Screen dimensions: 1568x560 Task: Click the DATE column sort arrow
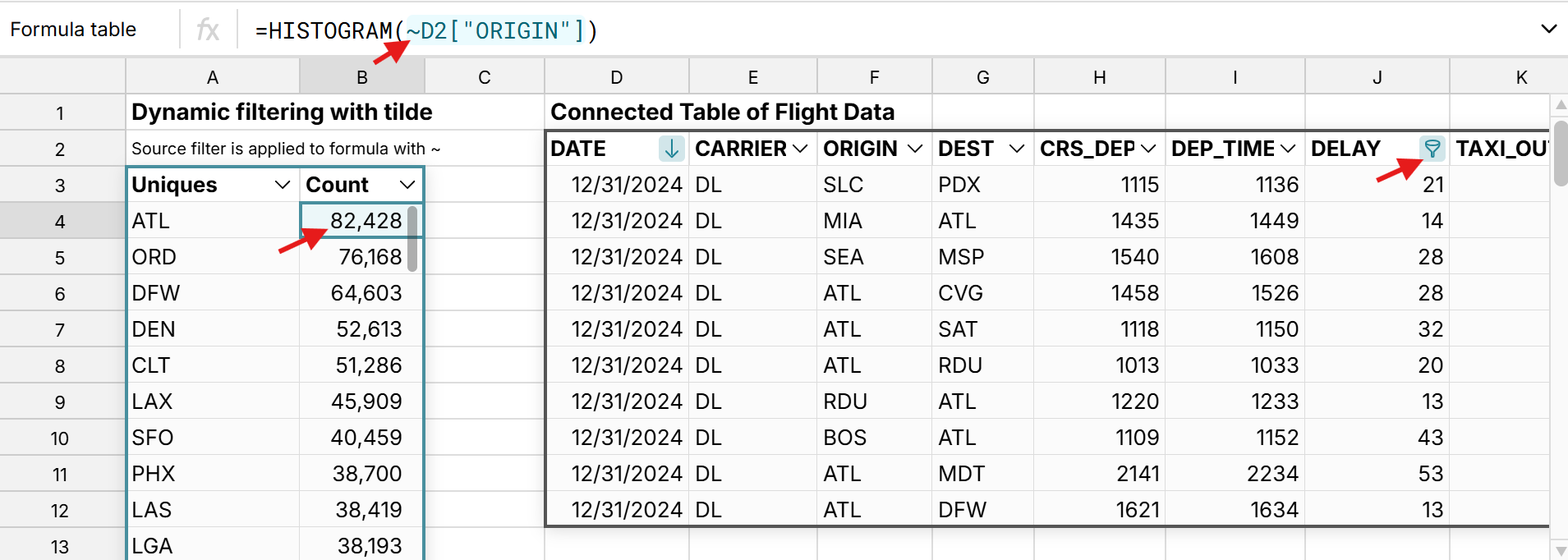click(671, 149)
